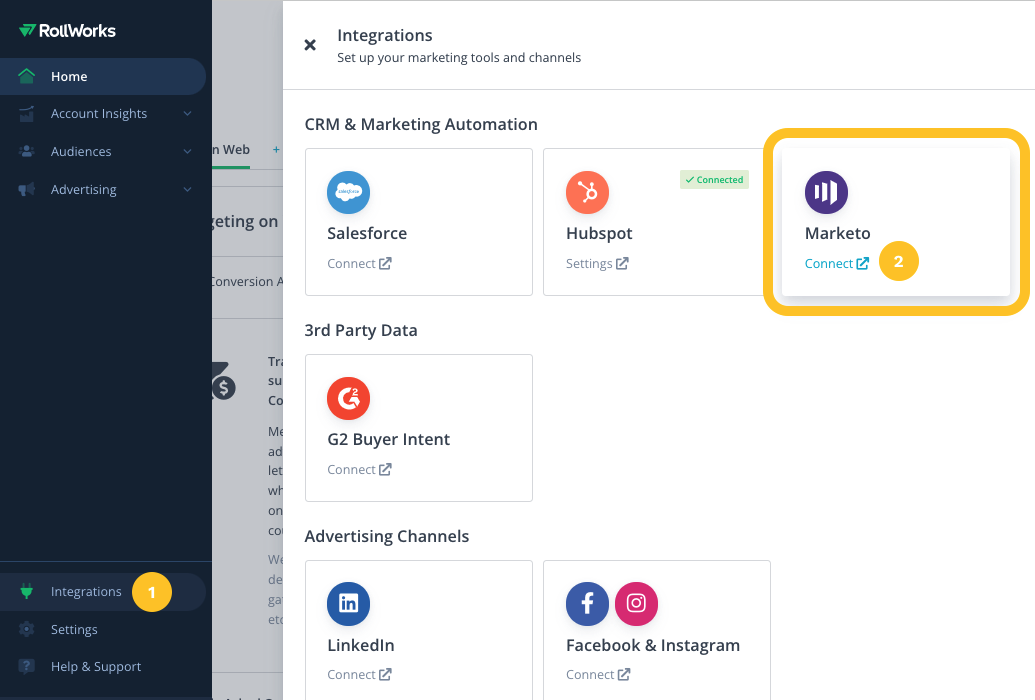Click the Salesforce cloud icon
Viewport: 1035px width, 700px height.
coord(348,192)
